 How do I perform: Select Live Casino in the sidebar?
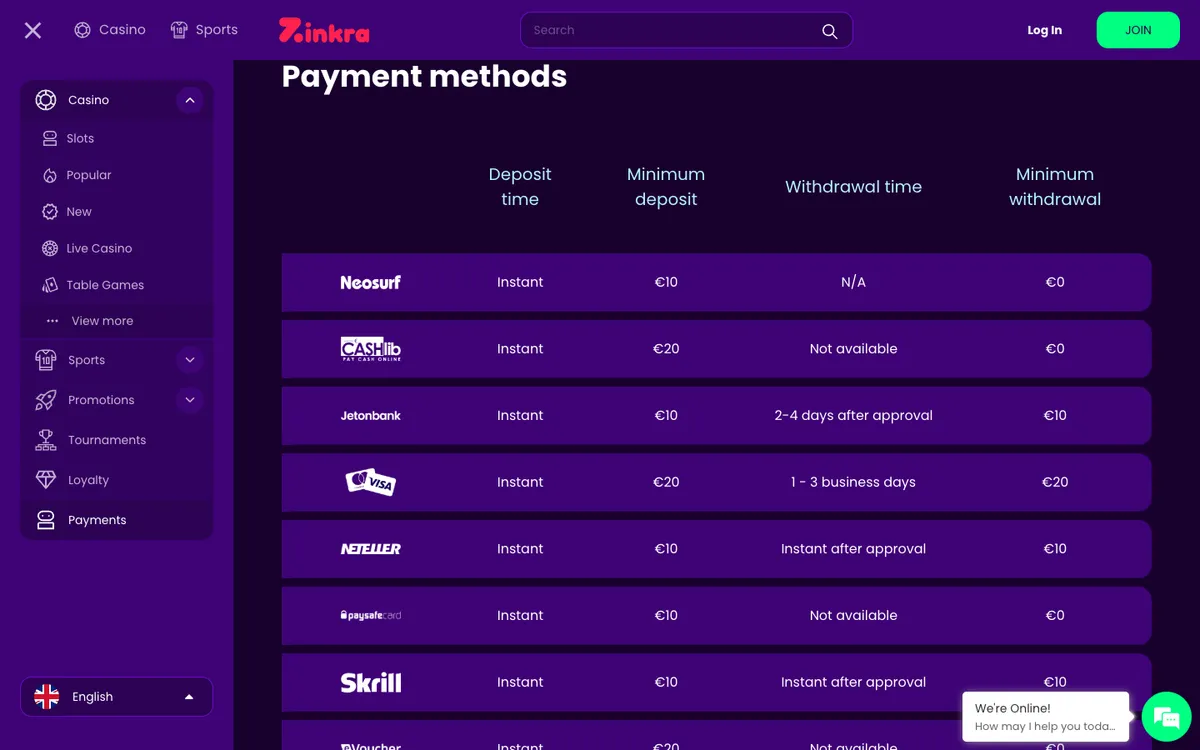click(99, 248)
